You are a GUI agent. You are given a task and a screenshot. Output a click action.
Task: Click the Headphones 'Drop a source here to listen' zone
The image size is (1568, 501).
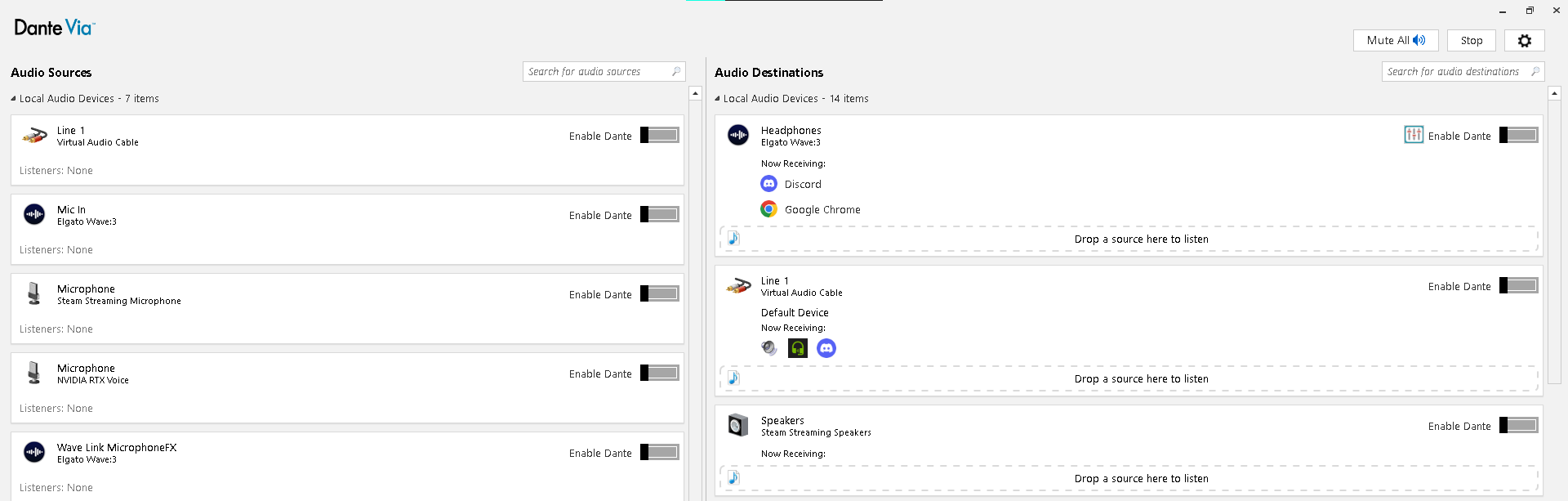[1129, 239]
